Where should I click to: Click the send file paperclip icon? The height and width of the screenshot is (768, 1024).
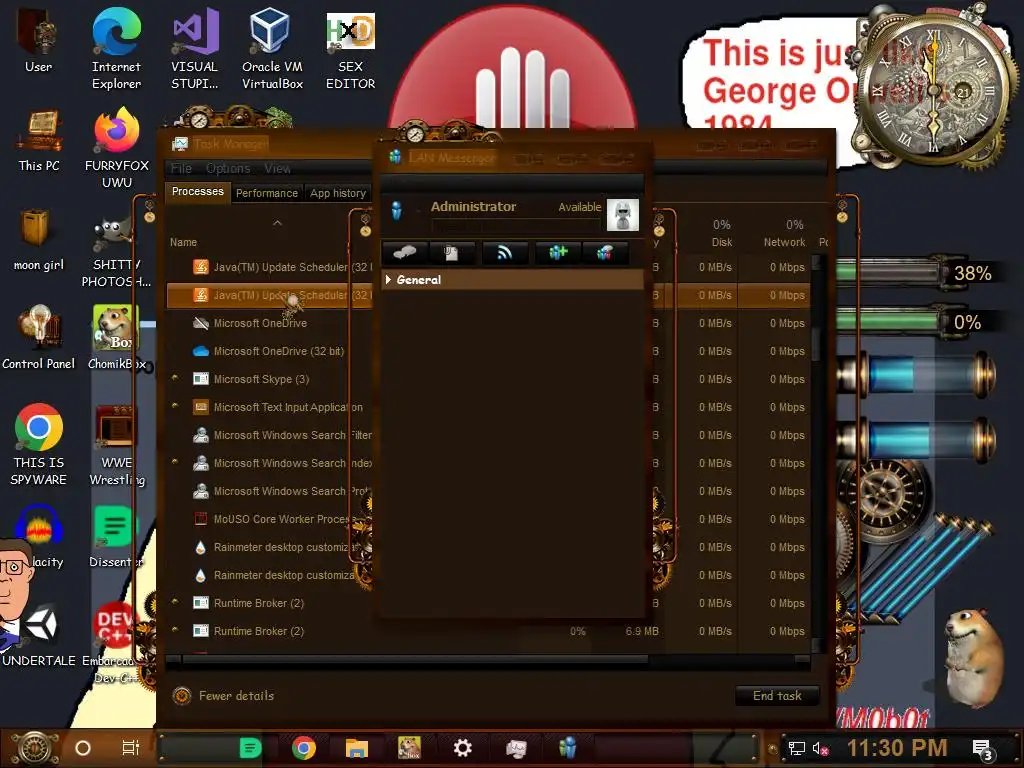(x=451, y=253)
